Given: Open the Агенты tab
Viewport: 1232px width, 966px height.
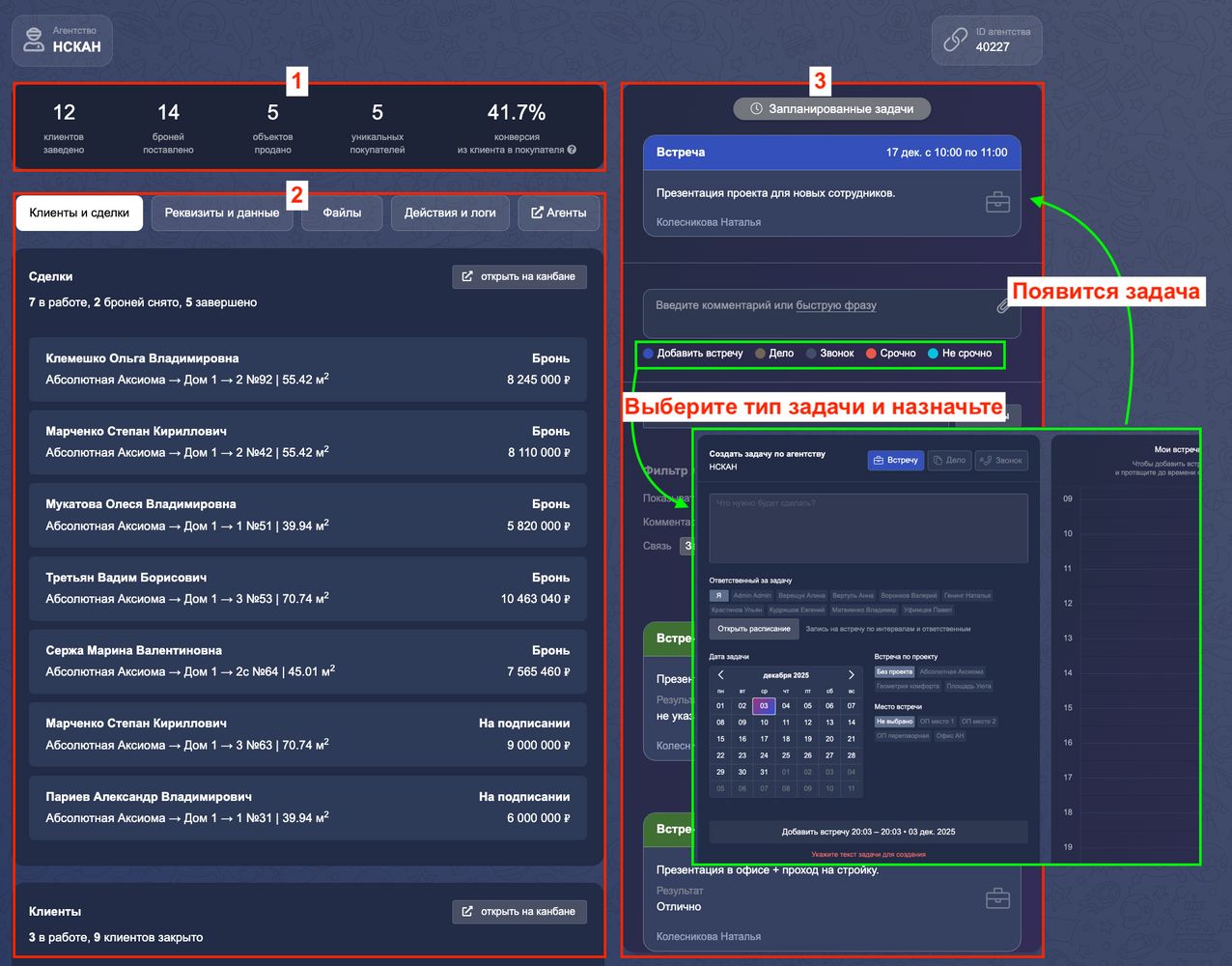Looking at the screenshot, I should (x=558, y=213).
